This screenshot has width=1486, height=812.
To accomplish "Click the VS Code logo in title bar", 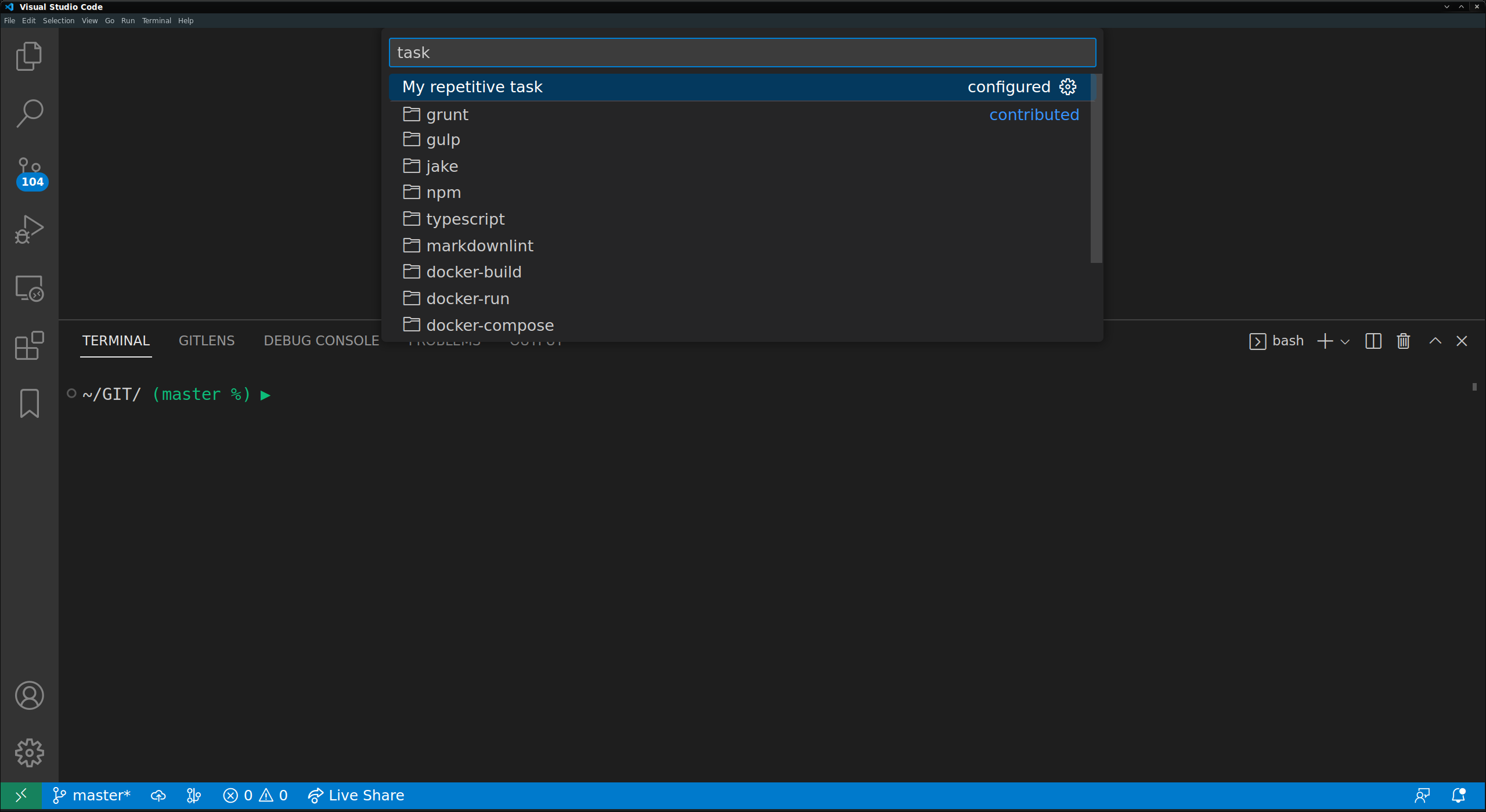I will pyautogui.click(x=9, y=7).
